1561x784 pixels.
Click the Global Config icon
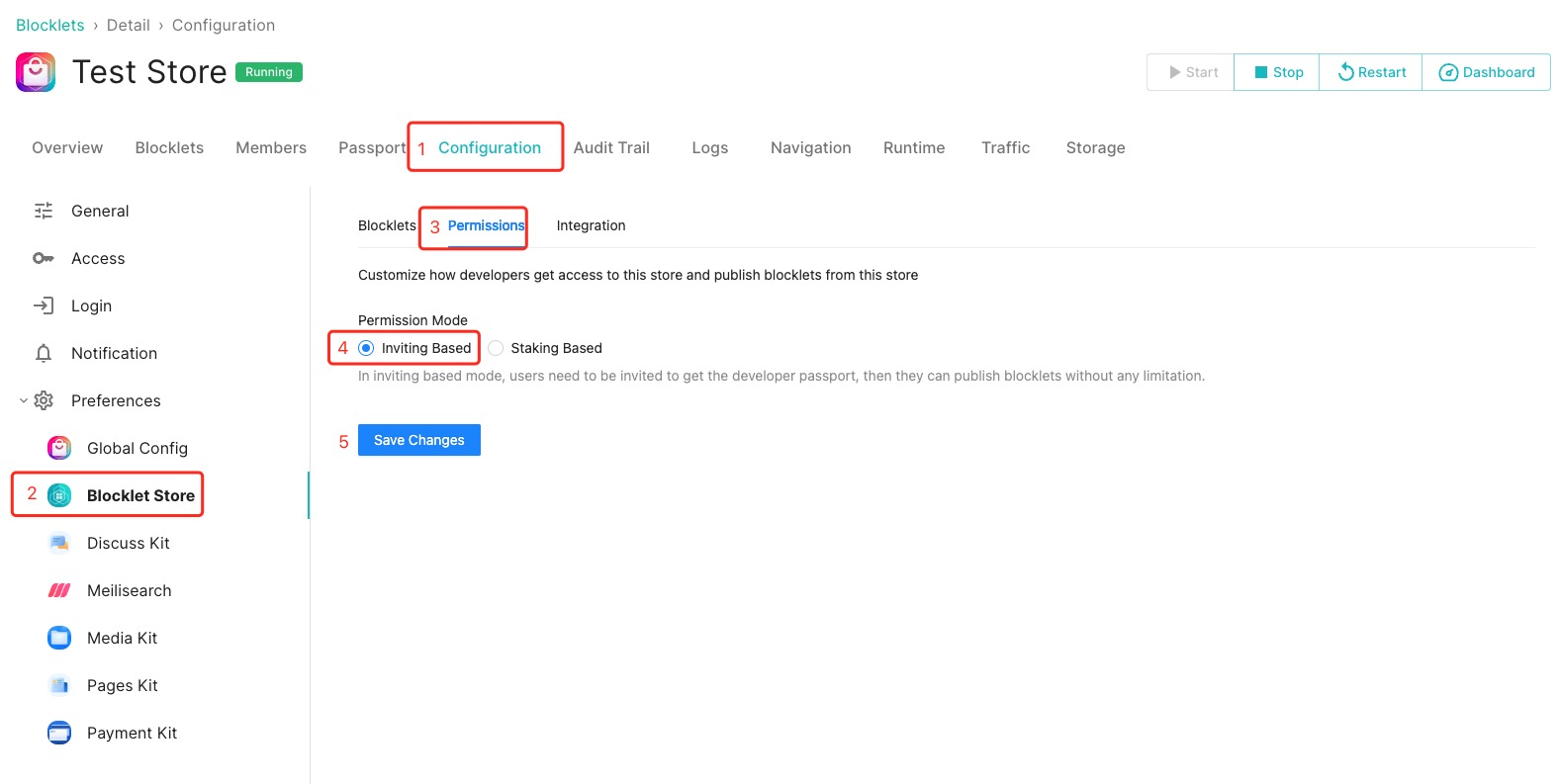pyautogui.click(x=59, y=448)
